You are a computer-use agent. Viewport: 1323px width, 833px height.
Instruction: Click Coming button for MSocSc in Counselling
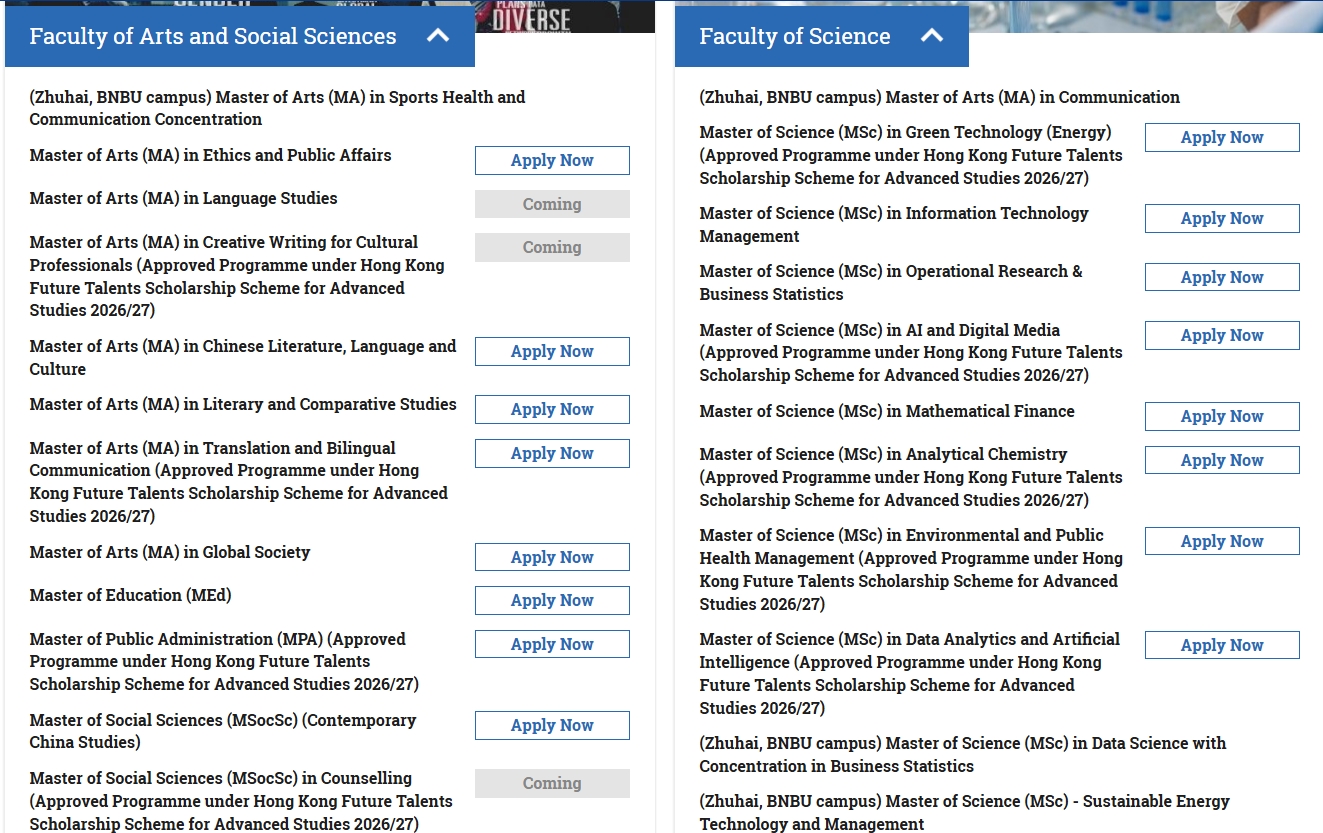[x=552, y=784]
